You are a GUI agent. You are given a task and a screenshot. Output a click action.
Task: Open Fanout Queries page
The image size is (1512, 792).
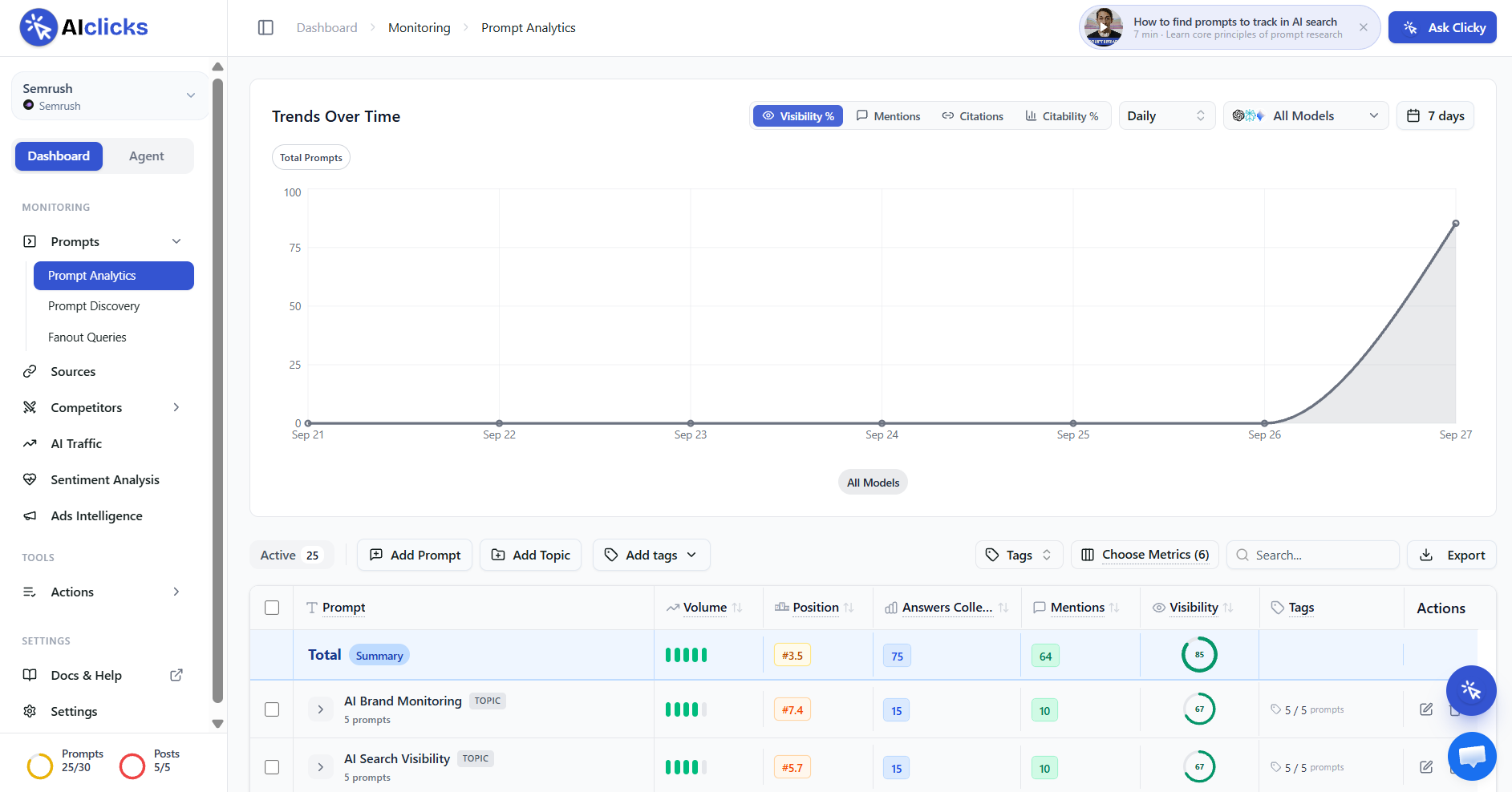pos(87,337)
